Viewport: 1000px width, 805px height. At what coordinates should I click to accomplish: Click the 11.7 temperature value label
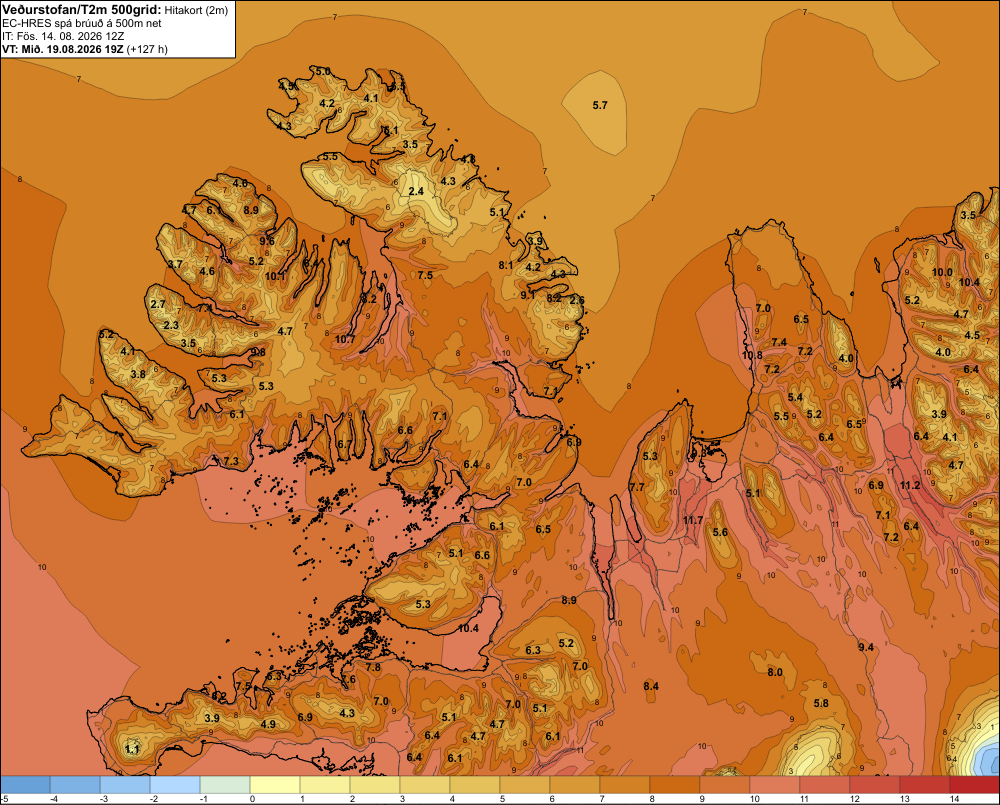693,520
